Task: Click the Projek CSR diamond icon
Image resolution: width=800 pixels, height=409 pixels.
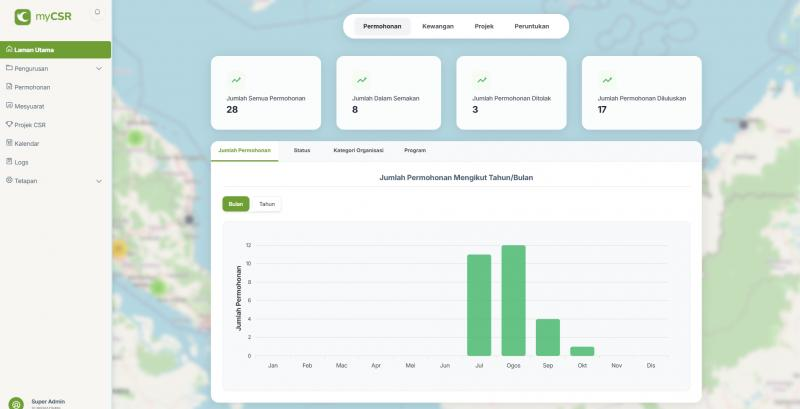Action: (9, 124)
